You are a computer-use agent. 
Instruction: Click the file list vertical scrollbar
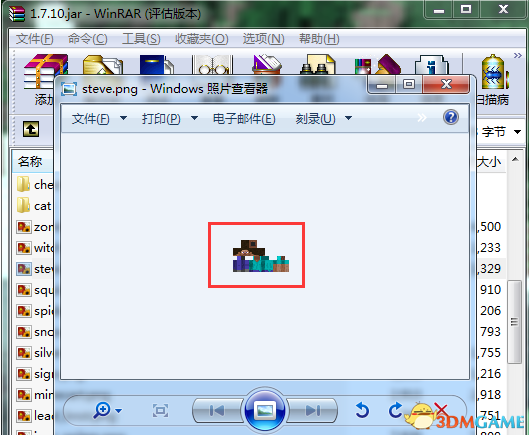(515, 321)
